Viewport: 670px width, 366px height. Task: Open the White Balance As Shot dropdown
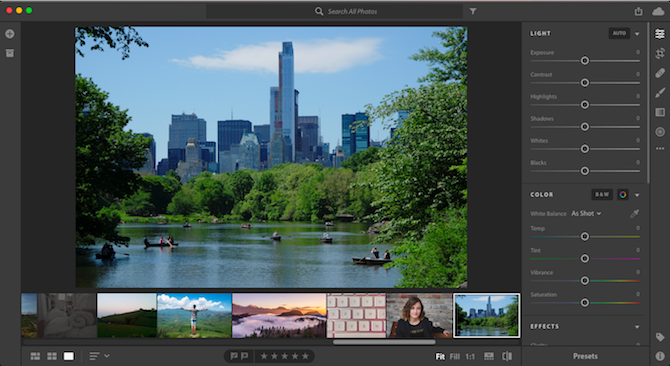tap(586, 214)
